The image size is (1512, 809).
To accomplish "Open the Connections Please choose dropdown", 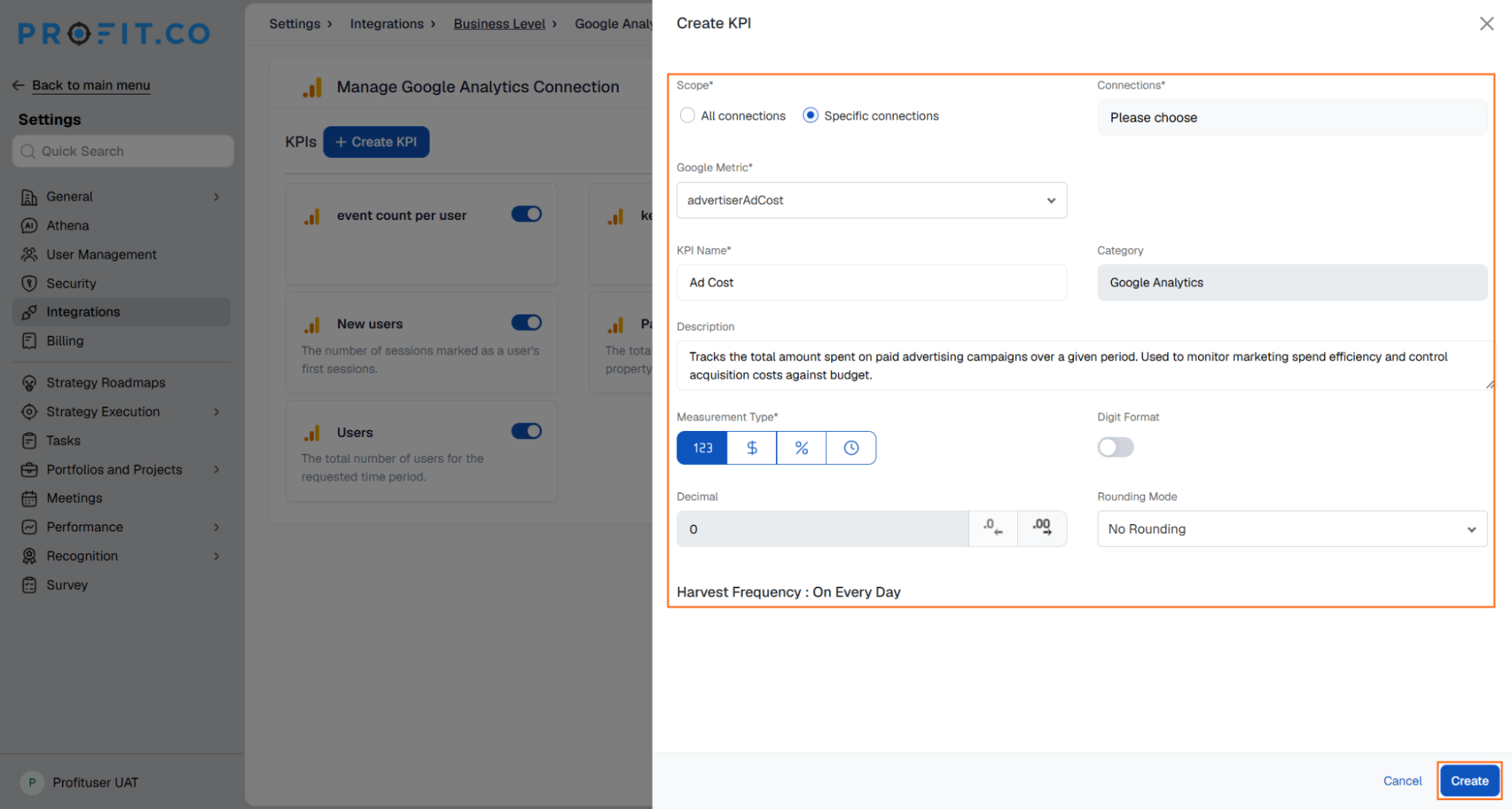I will (1292, 118).
